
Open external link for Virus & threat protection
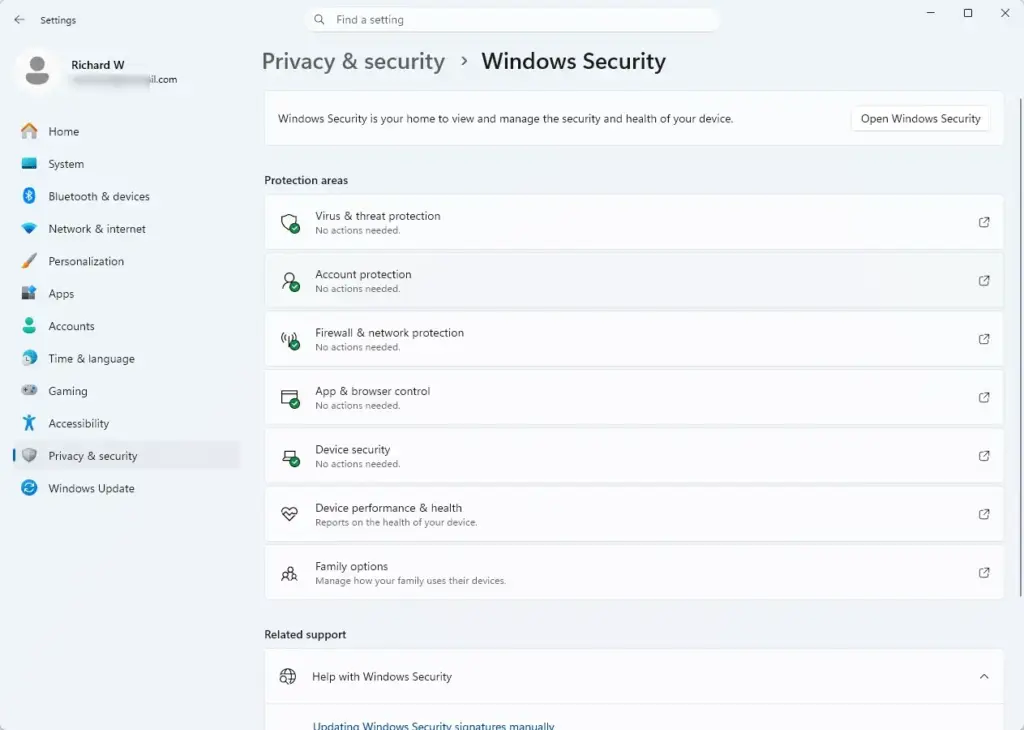984,222
